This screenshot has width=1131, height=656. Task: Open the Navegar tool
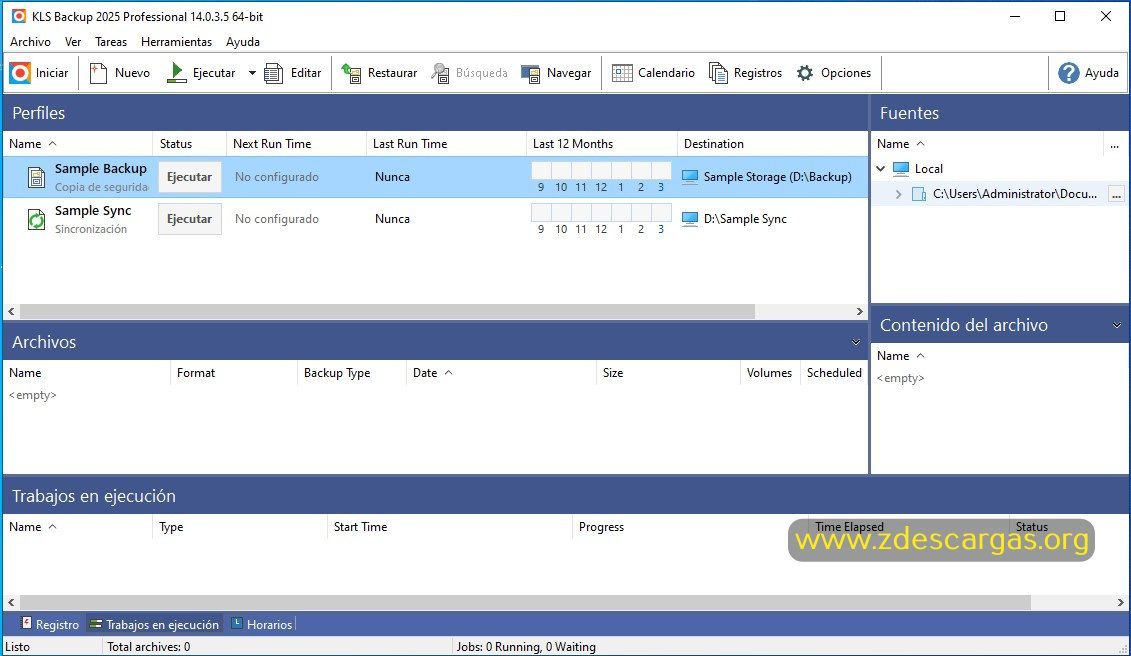coord(556,73)
